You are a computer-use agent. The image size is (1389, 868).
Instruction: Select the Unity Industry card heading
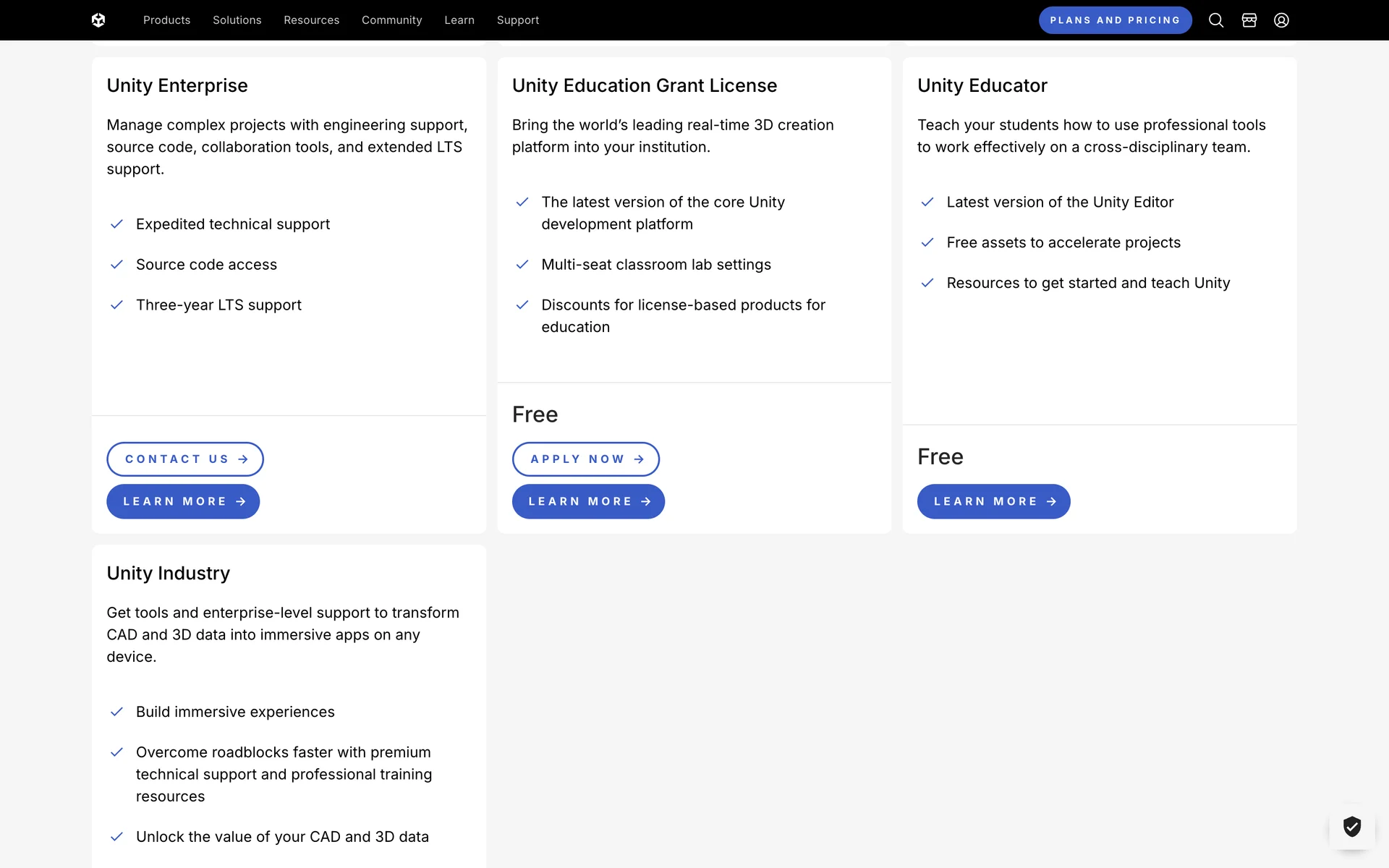pyautogui.click(x=169, y=573)
